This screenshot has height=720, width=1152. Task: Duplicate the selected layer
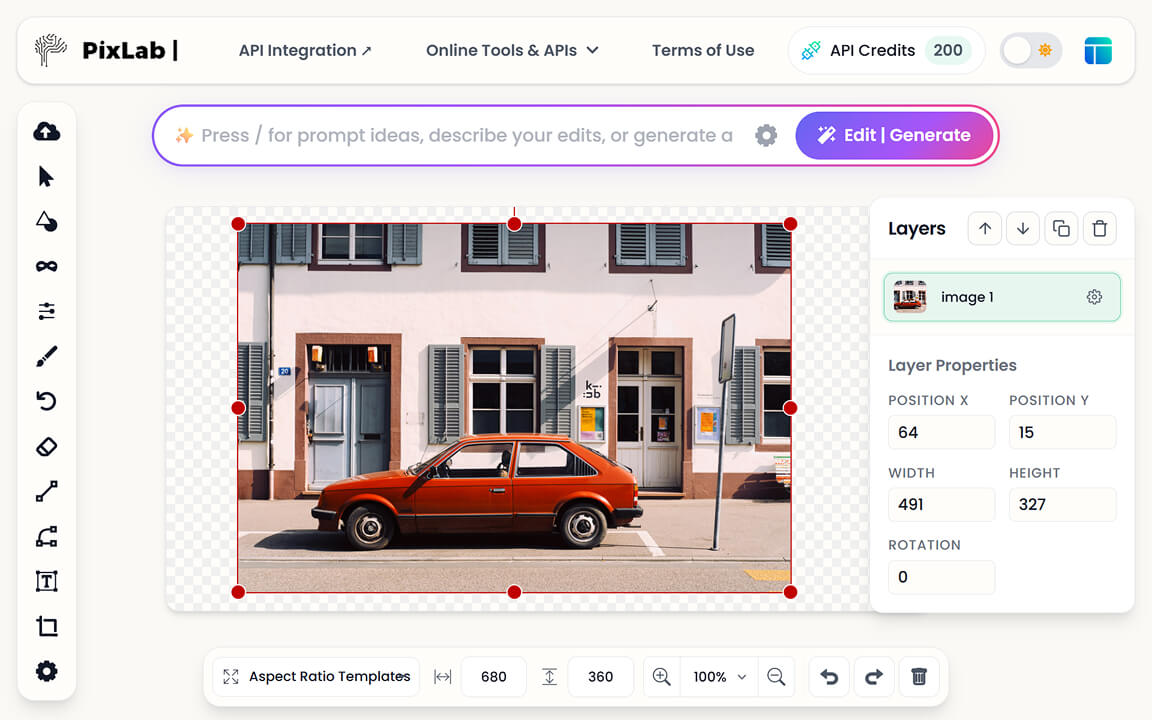click(1061, 228)
